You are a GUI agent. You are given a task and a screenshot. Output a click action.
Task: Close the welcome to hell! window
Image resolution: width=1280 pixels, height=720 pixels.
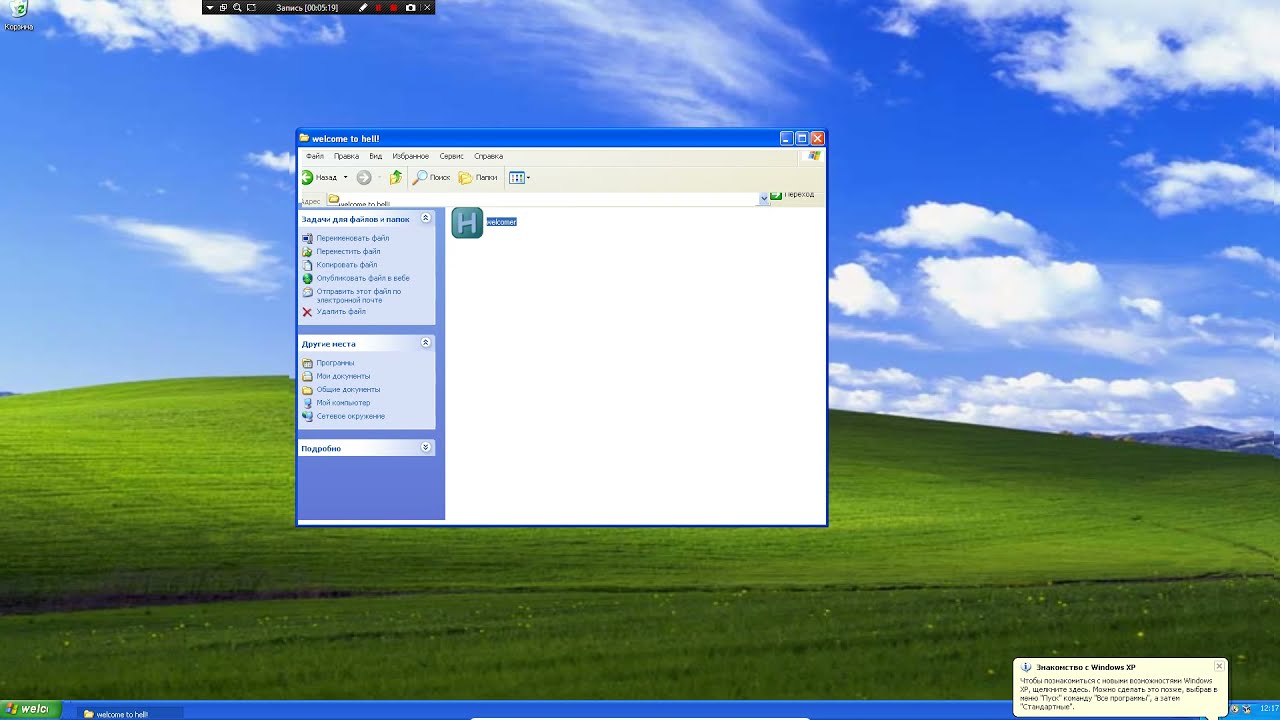817,138
